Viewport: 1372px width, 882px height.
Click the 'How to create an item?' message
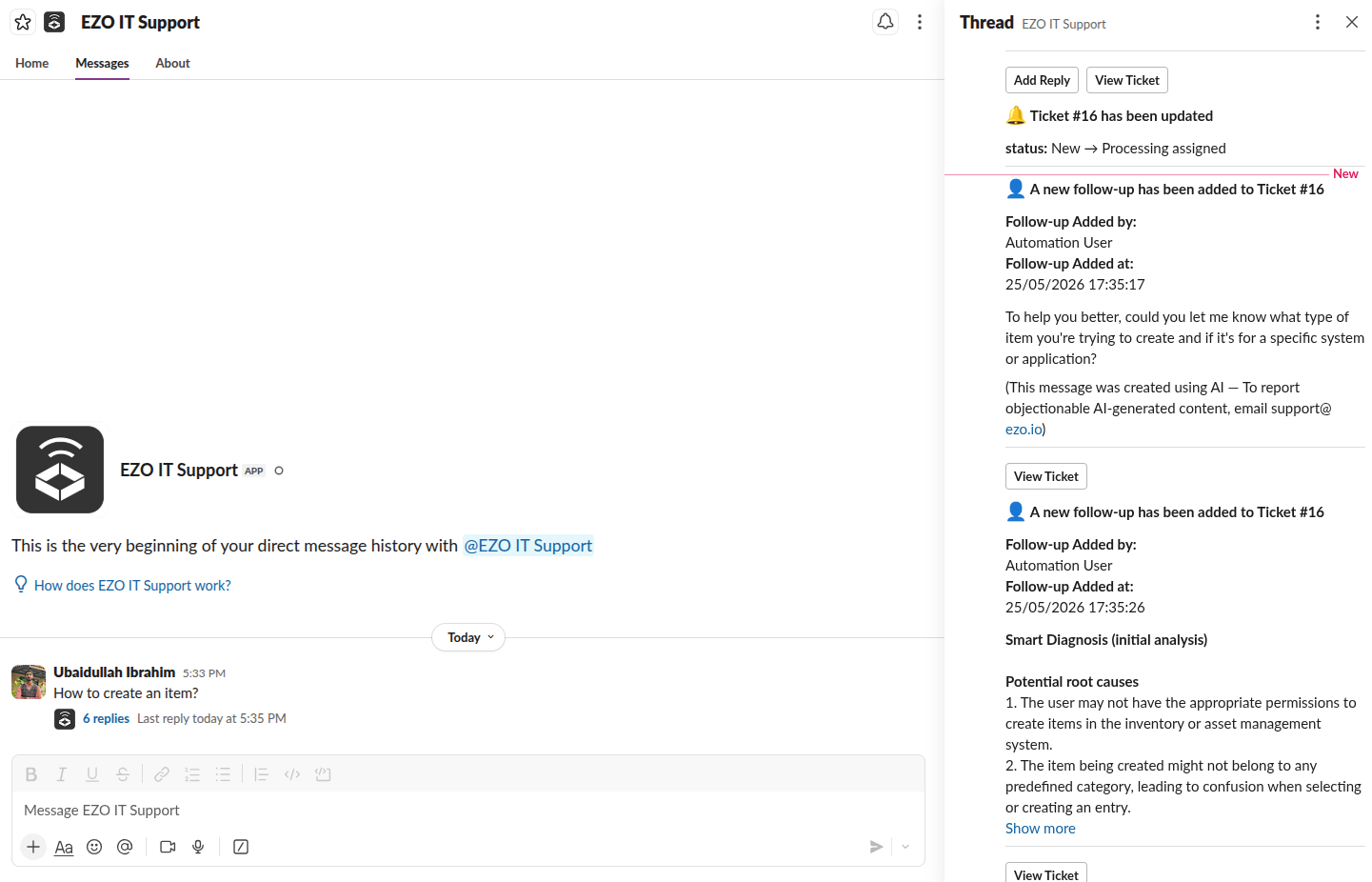pos(126,693)
